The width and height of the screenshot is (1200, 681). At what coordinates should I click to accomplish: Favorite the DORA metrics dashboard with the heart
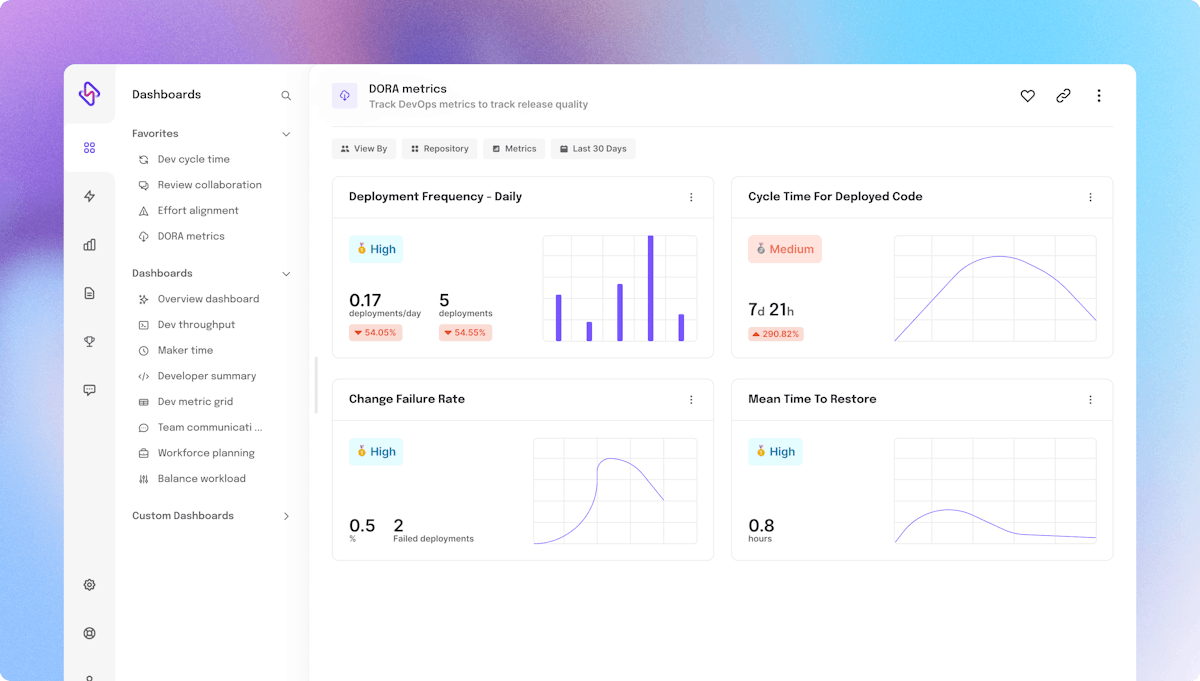tap(1027, 95)
